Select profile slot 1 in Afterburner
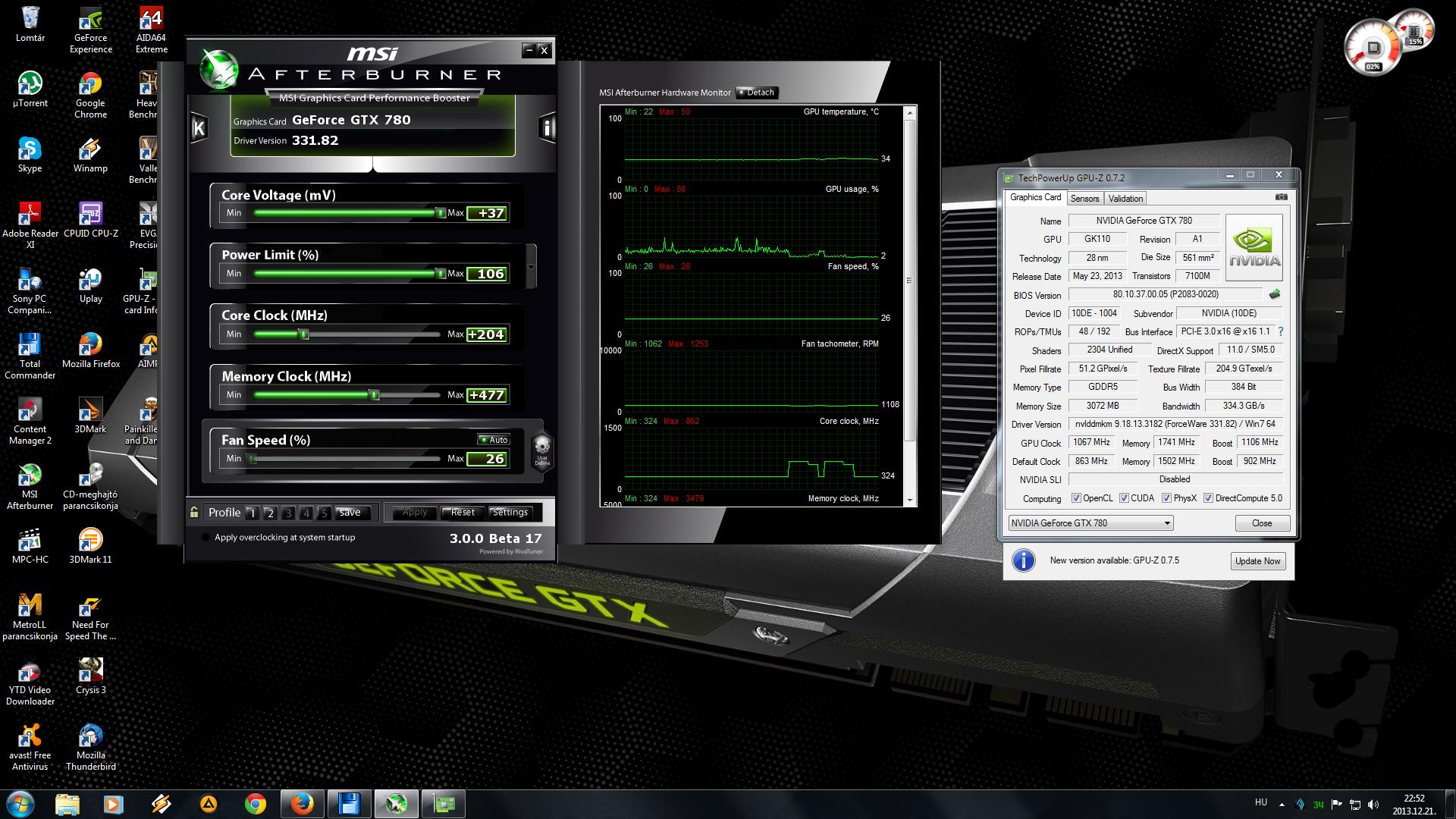The width and height of the screenshot is (1456, 819). (x=253, y=513)
